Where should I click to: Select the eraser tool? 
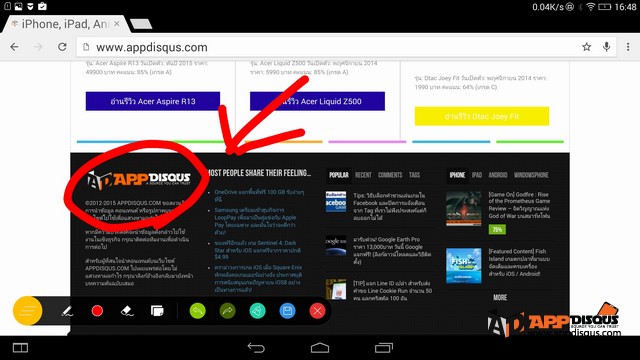point(127,311)
